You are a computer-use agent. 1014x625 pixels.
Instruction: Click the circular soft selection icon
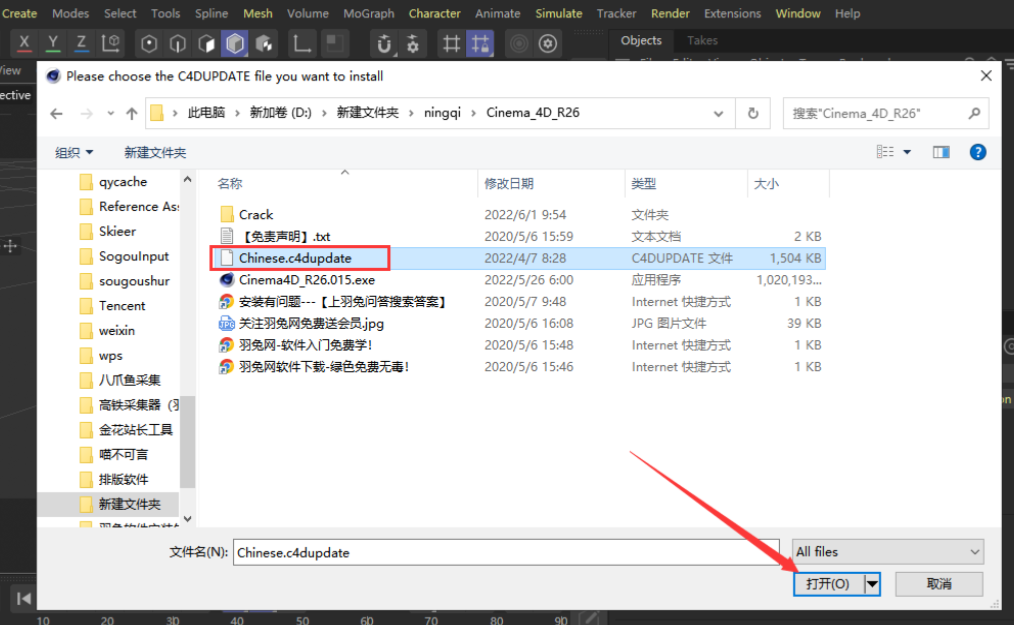(x=519, y=43)
